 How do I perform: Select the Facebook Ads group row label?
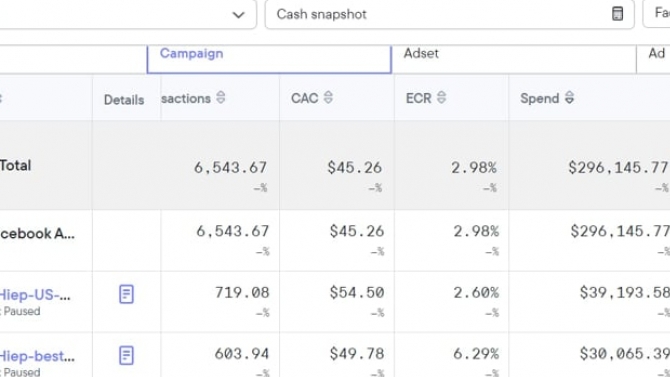[37, 233]
